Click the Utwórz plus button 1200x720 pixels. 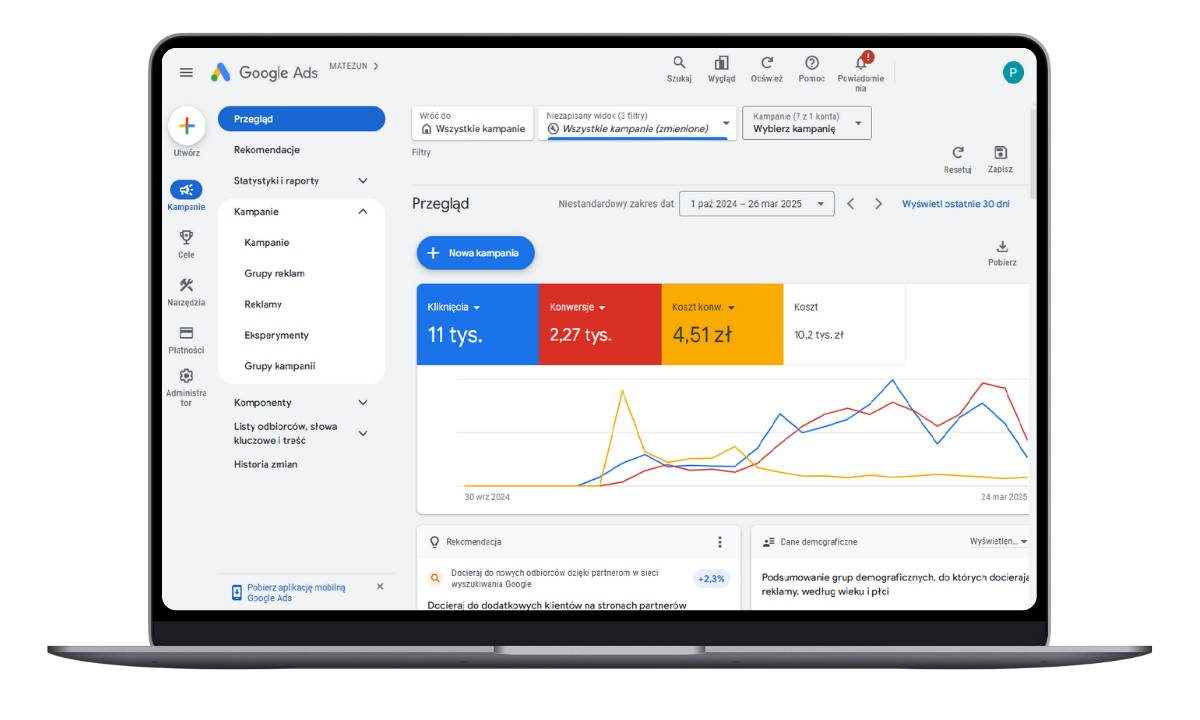coord(186,126)
